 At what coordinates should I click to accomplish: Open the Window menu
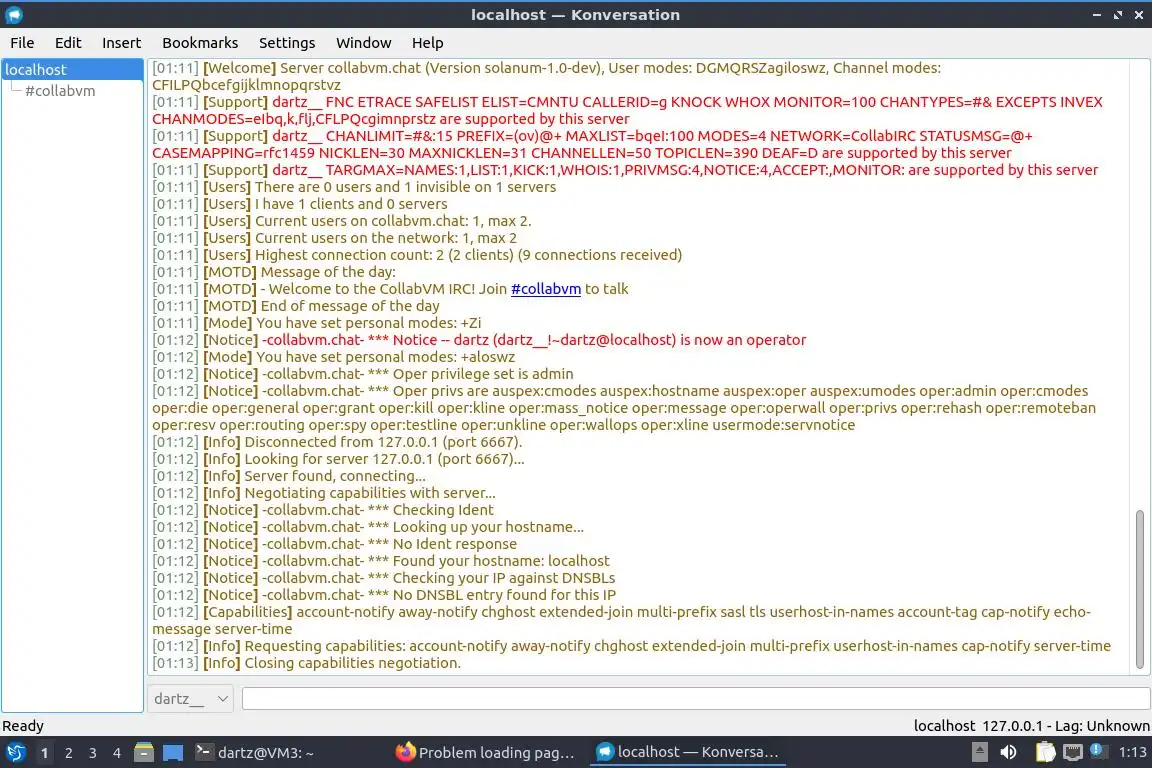point(364,43)
